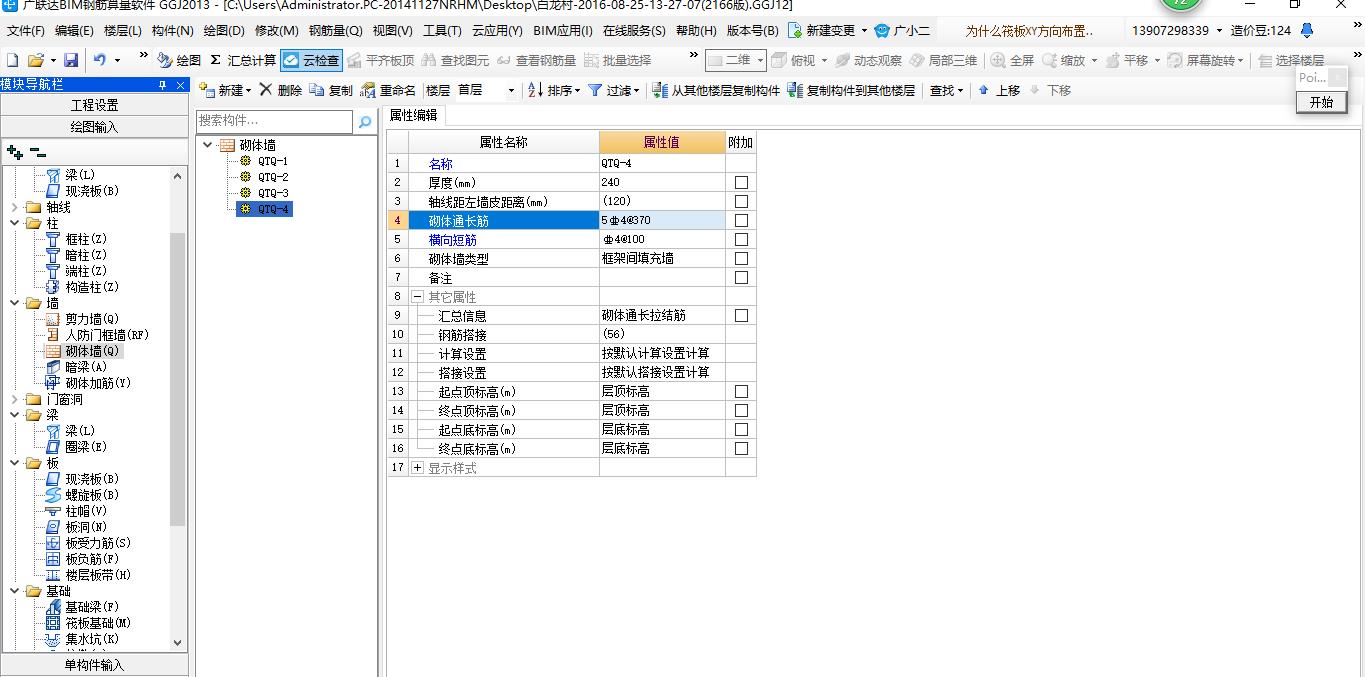Click the open folder icon

click(x=35, y=60)
